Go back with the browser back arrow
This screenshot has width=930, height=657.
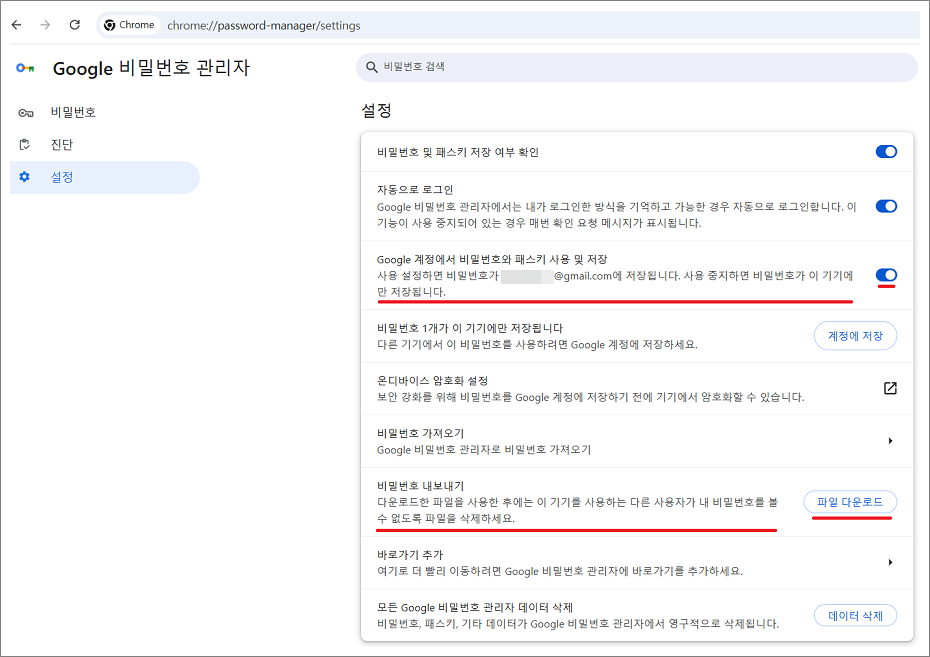(17, 25)
